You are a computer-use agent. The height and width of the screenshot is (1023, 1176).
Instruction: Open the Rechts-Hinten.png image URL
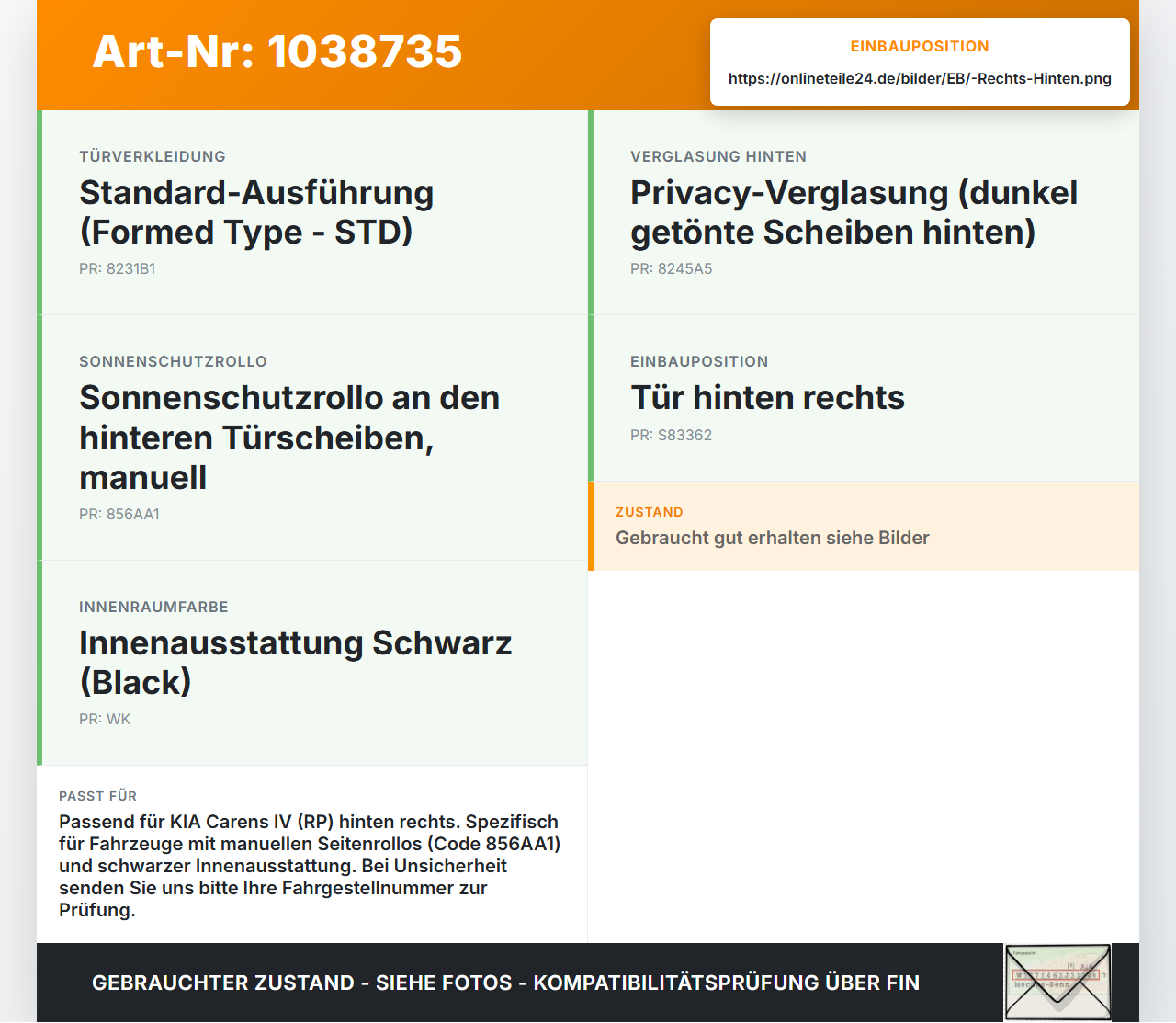(920, 78)
